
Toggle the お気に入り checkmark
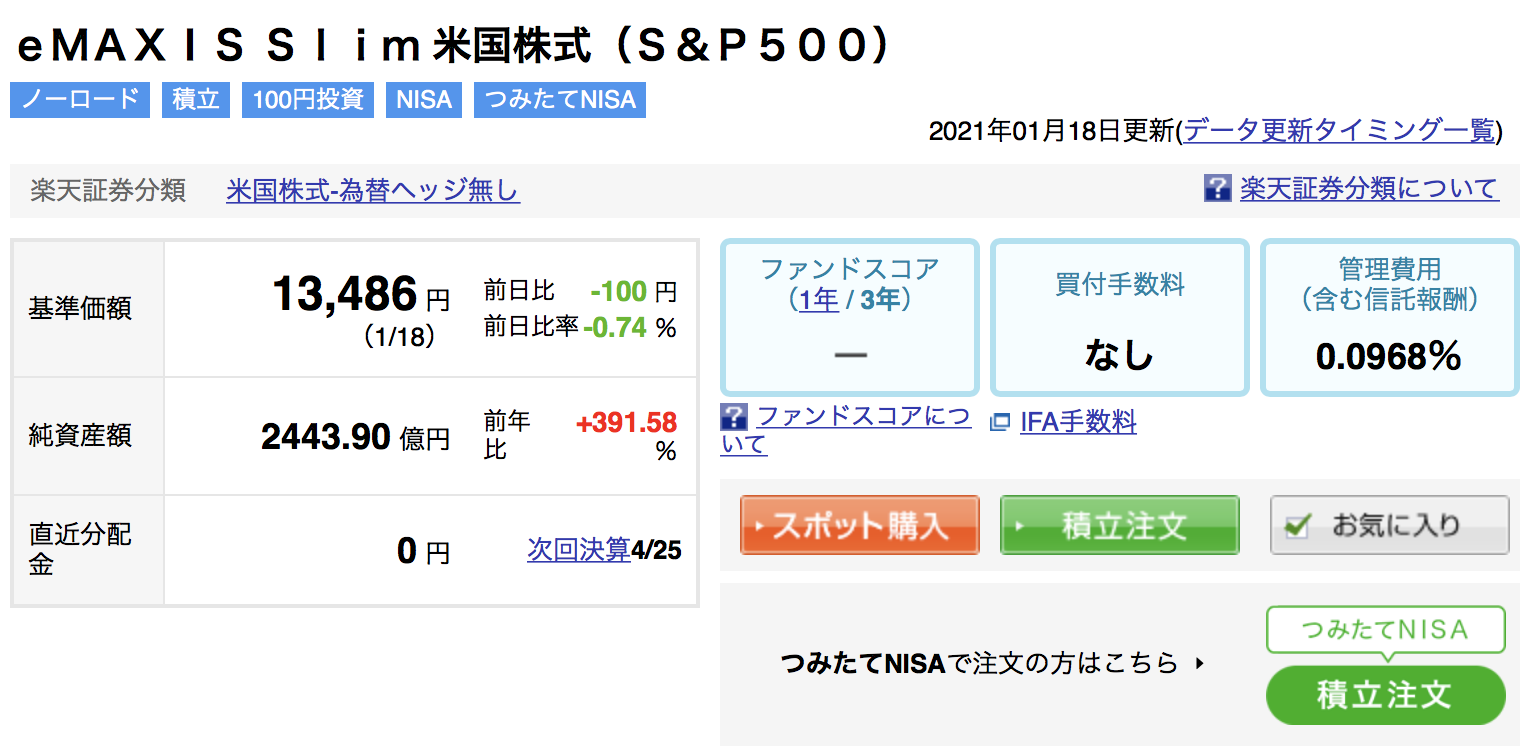point(1297,525)
